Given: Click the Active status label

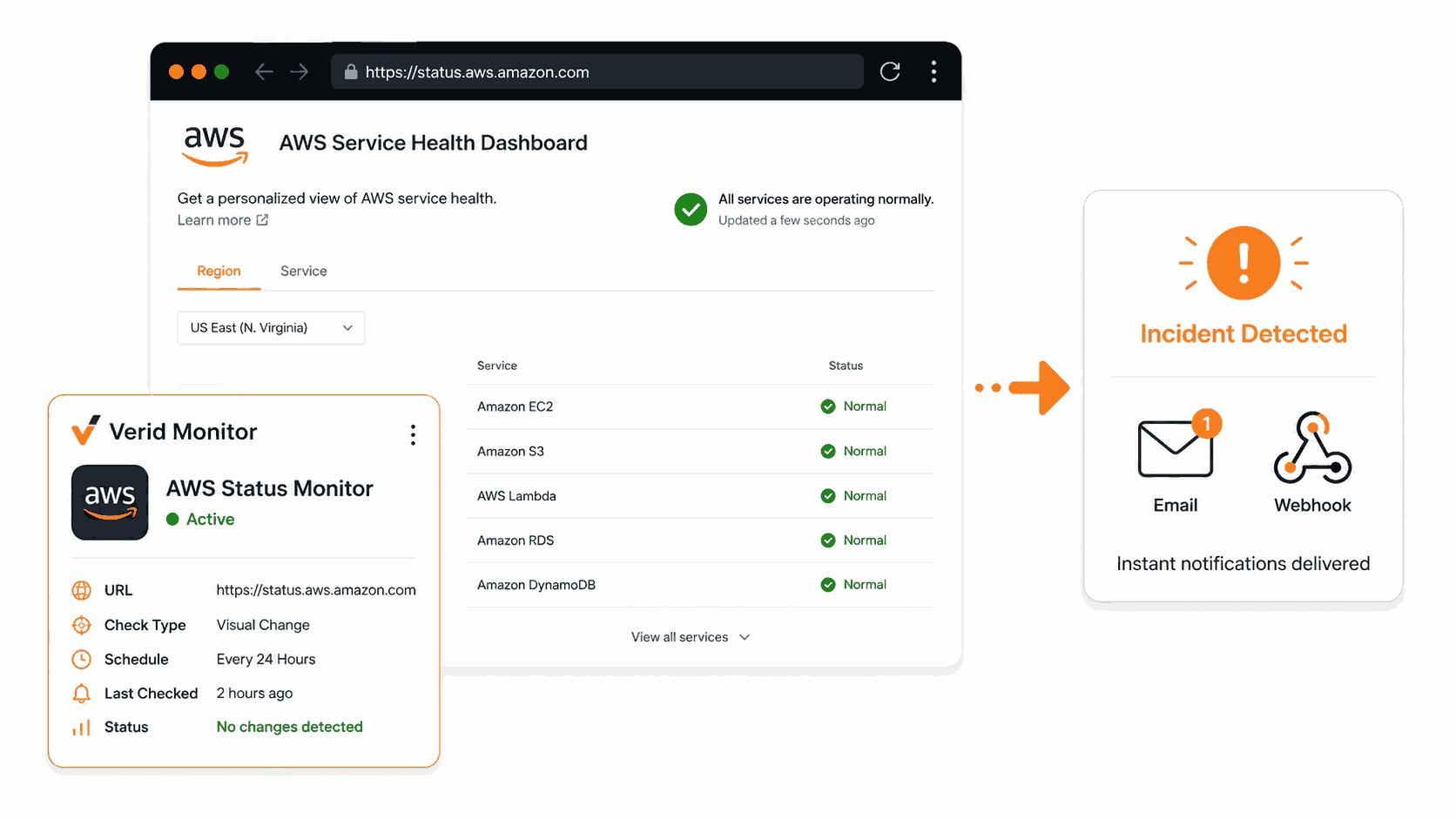Looking at the screenshot, I should 210,520.
